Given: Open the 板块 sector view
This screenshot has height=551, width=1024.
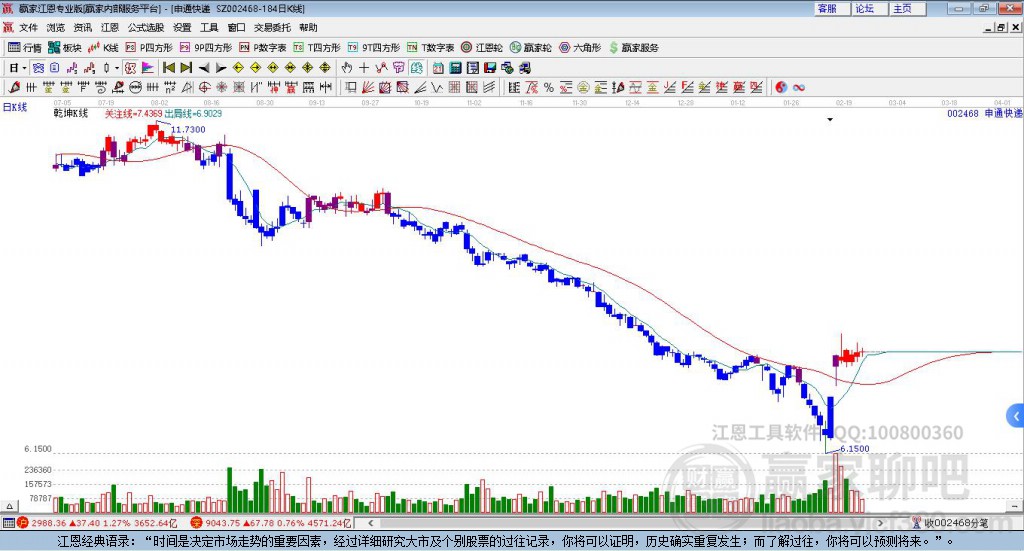Looking at the screenshot, I should (x=64, y=48).
